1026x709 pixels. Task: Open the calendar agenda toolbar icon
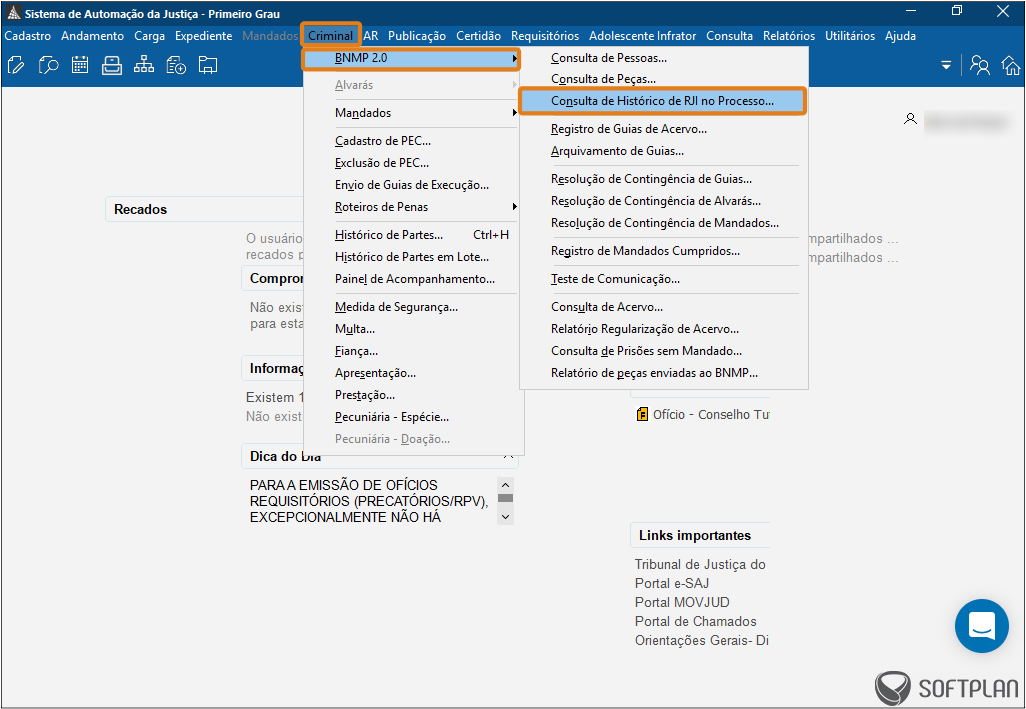(x=80, y=65)
